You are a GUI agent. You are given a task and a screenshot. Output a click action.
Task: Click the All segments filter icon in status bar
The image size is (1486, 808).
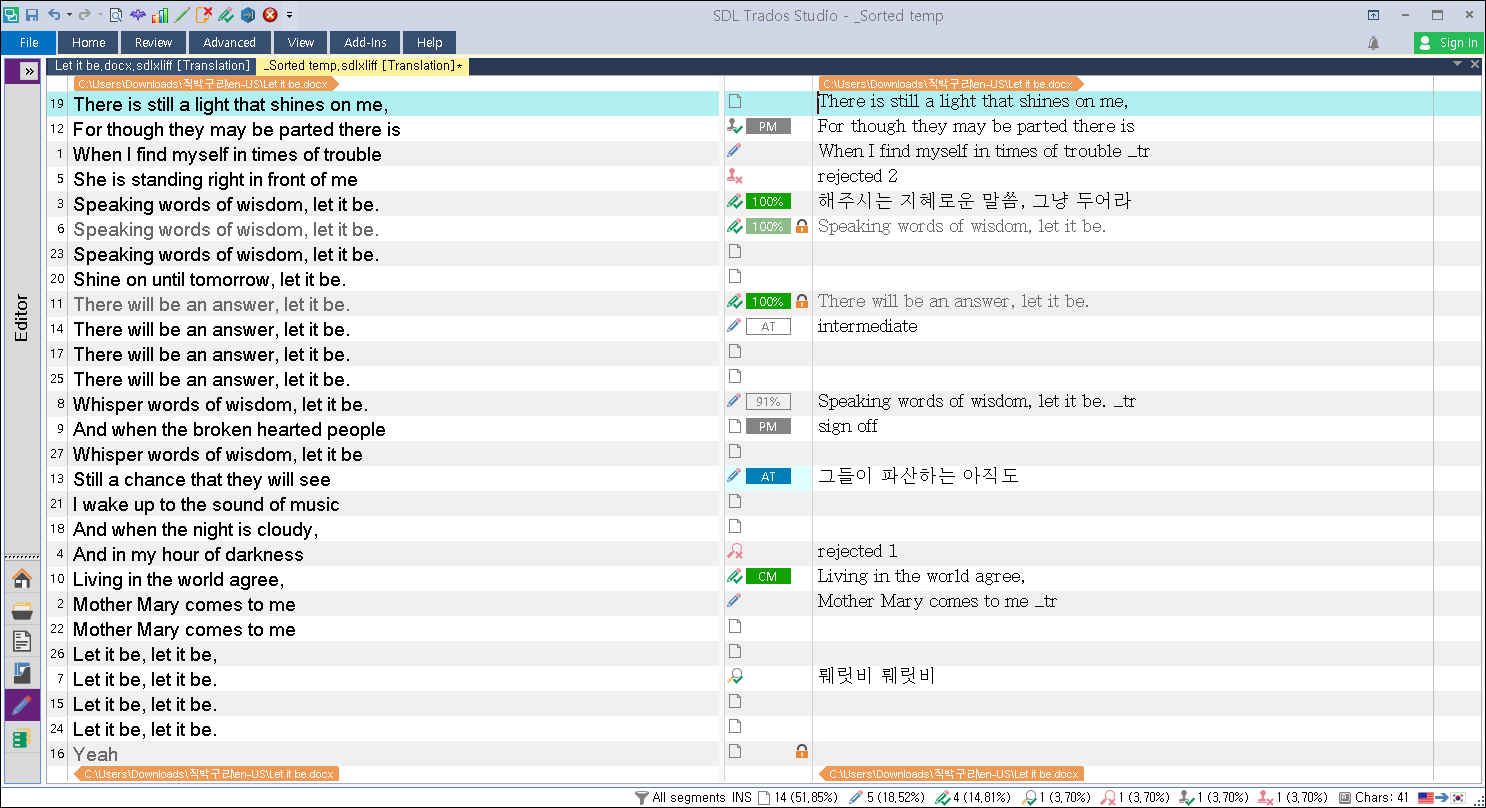pos(641,797)
